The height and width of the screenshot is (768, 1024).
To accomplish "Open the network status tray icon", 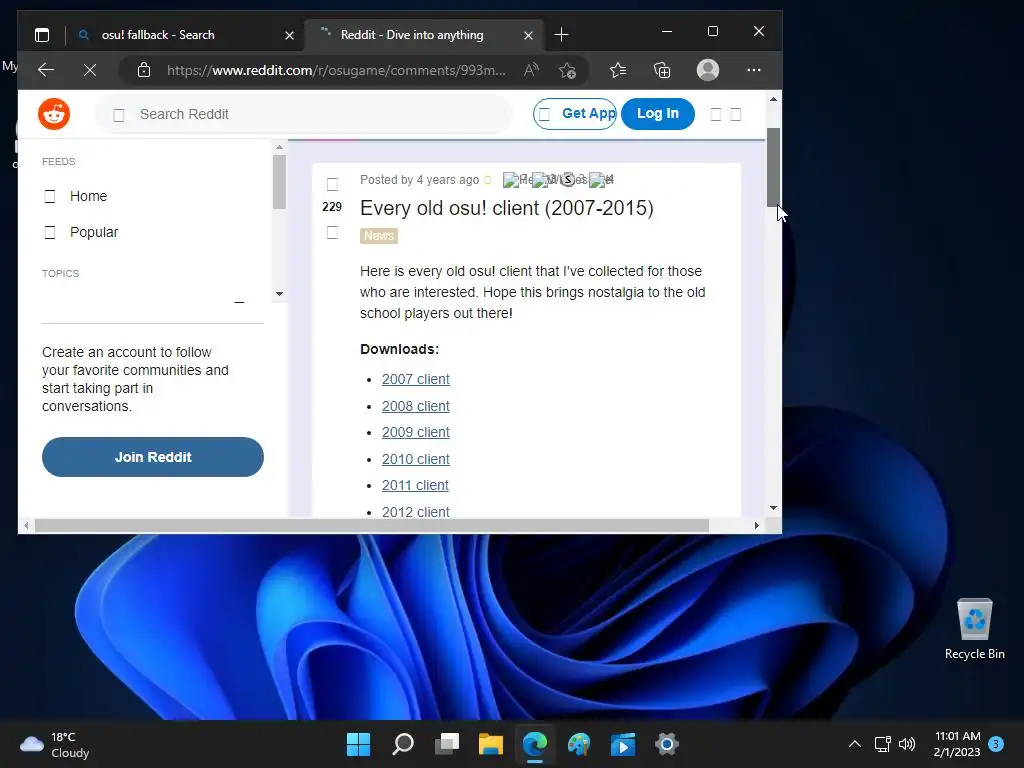I will click(883, 744).
